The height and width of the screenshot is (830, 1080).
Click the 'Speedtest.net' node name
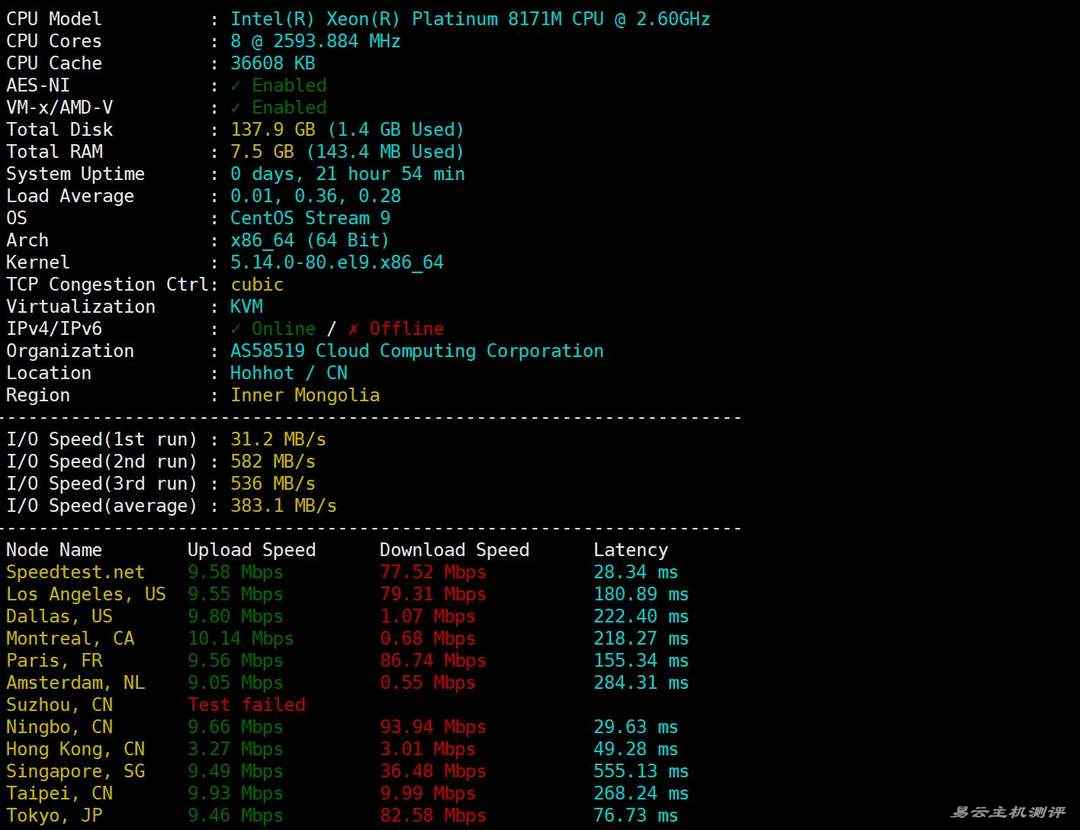[75, 572]
